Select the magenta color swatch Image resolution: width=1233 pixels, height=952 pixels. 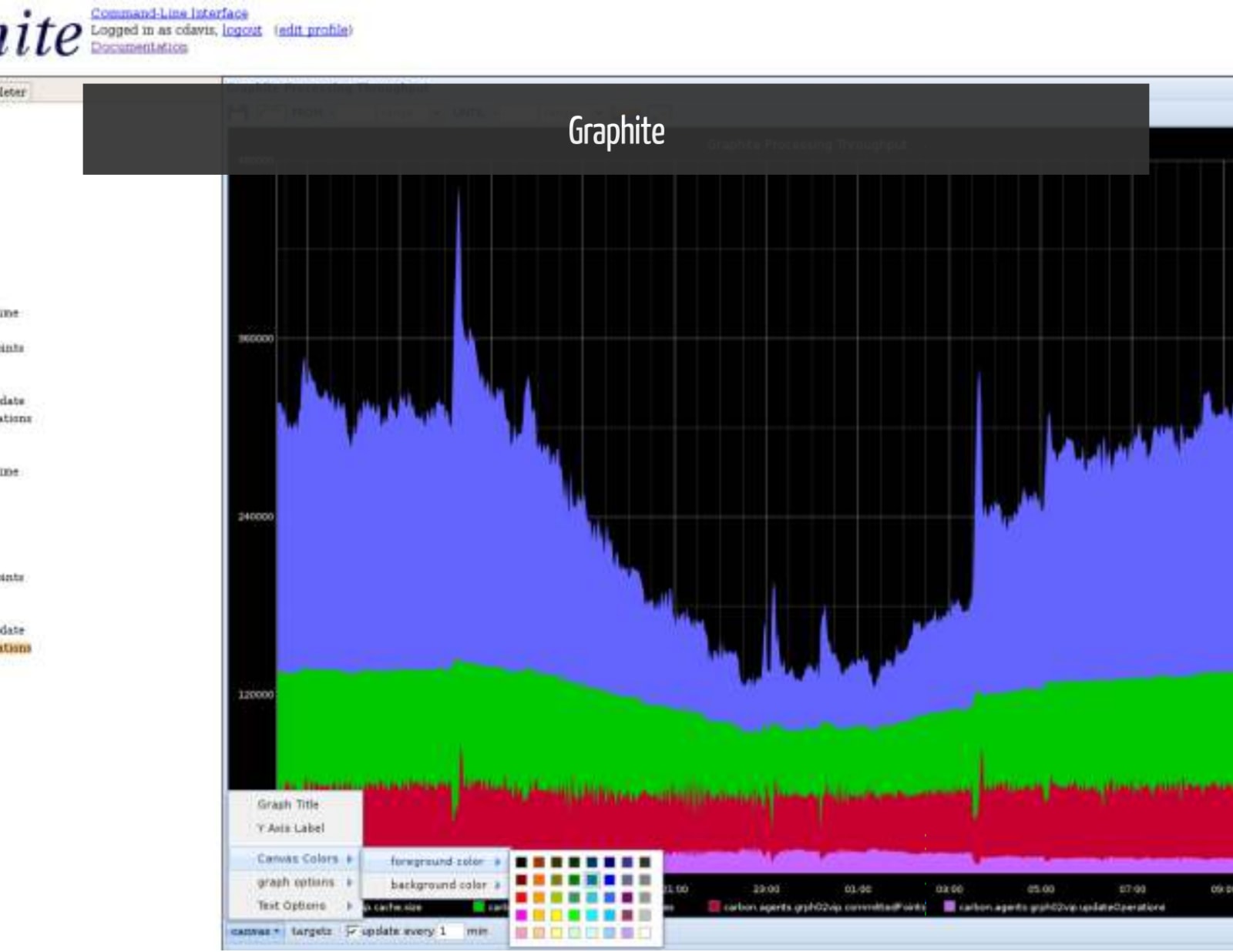tap(521, 915)
